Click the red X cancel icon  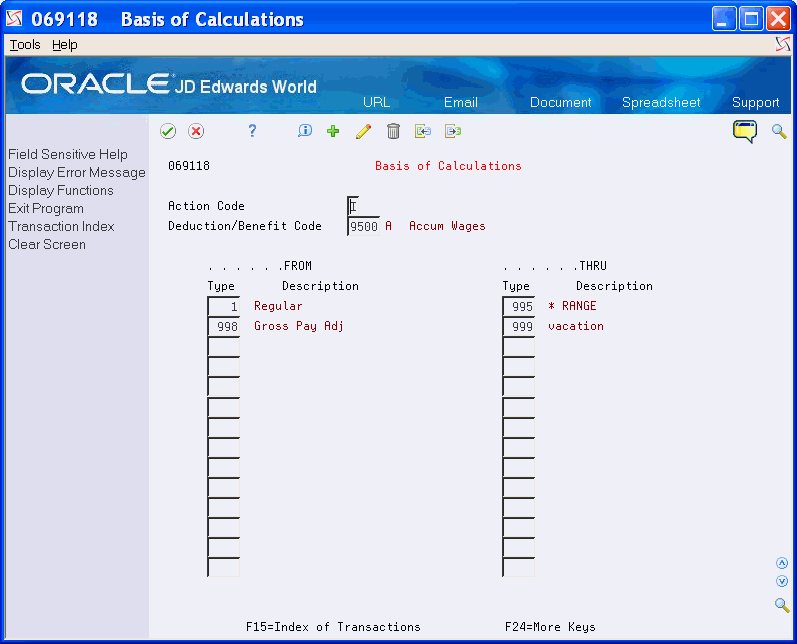point(196,131)
